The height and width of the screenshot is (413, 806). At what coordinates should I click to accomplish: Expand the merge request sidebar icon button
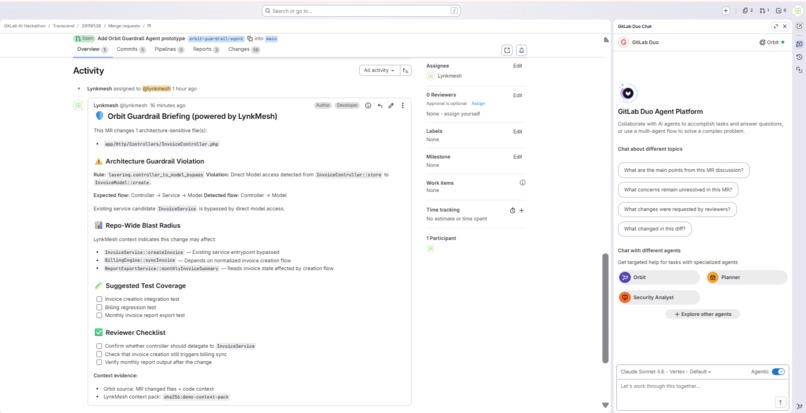[x=507, y=50]
